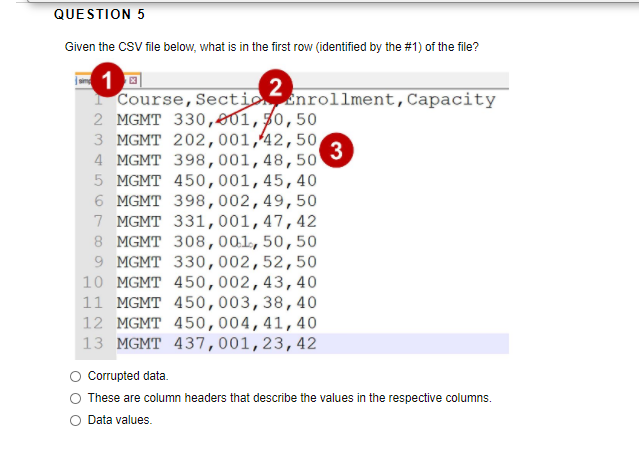Click the row 'MGMT 330,001,50,50'
The height and width of the screenshot is (451, 639).
tap(217, 119)
